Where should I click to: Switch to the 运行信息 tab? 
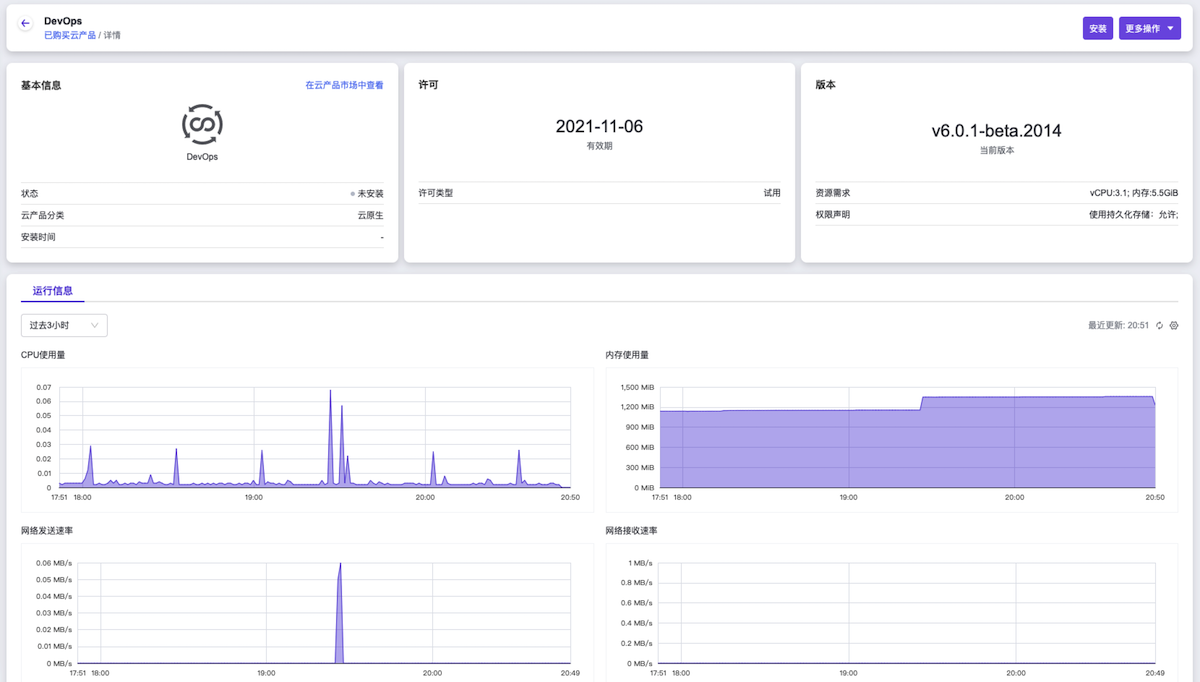click(x=52, y=291)
